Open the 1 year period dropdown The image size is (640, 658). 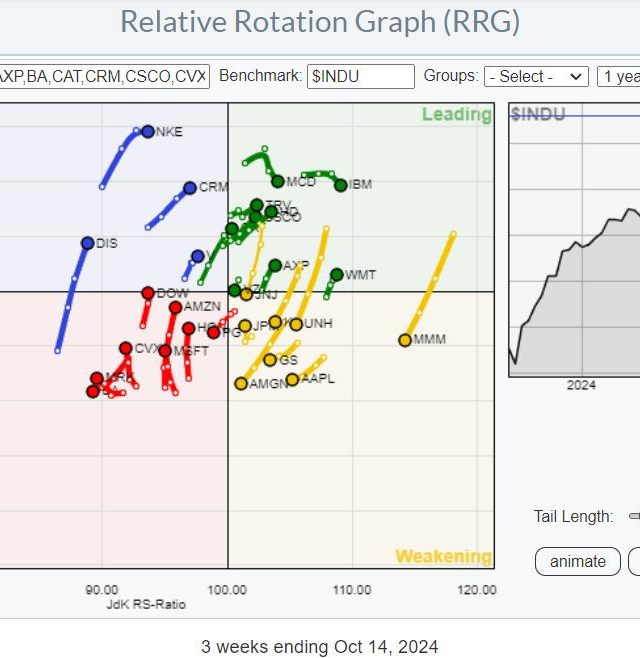click(x=618, y=76)
